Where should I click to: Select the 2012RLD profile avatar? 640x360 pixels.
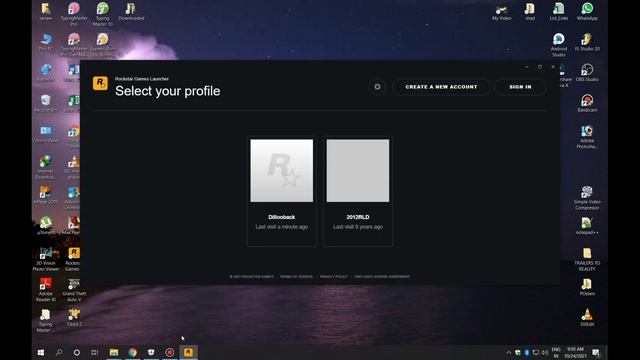coord(358,171)
